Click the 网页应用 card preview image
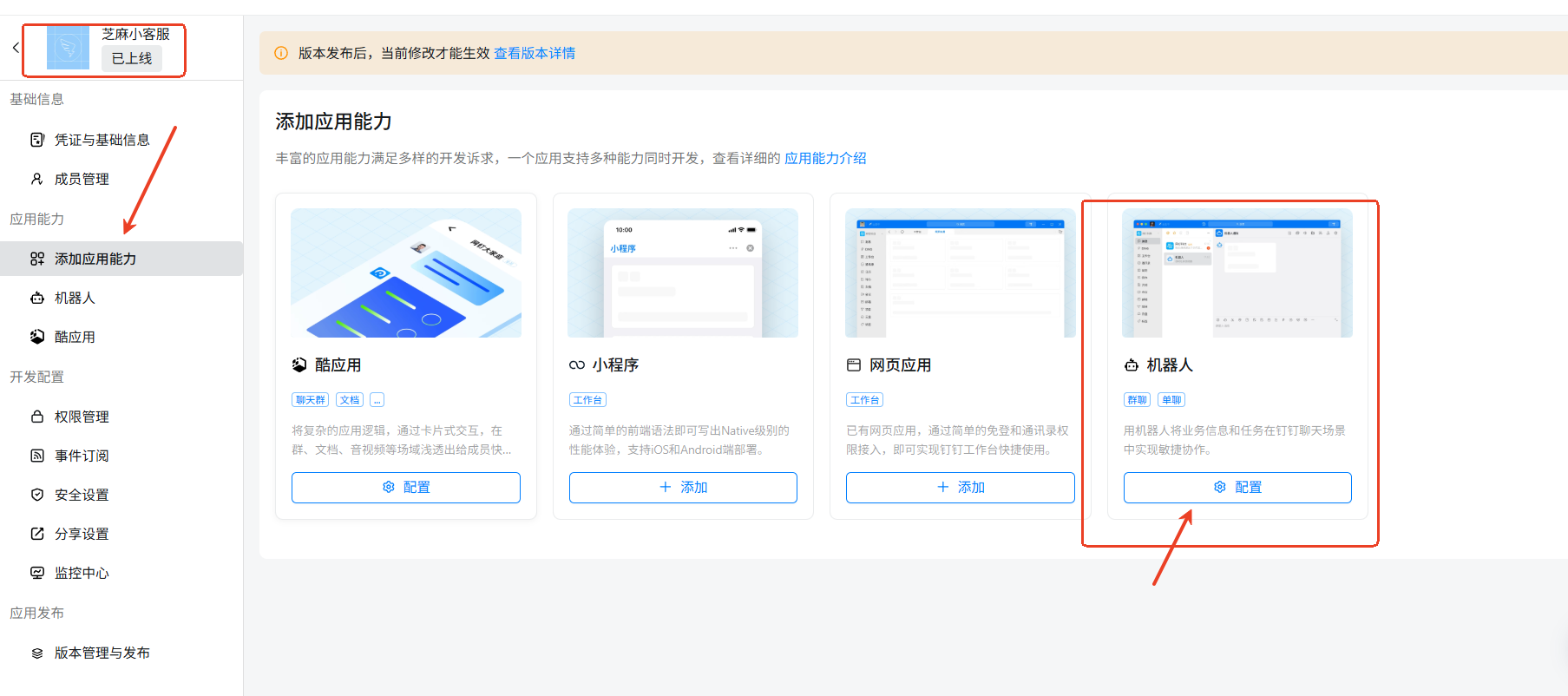The width and height of the screenshot is (1568, 696). pyautogui.click(x=961, y=272)
